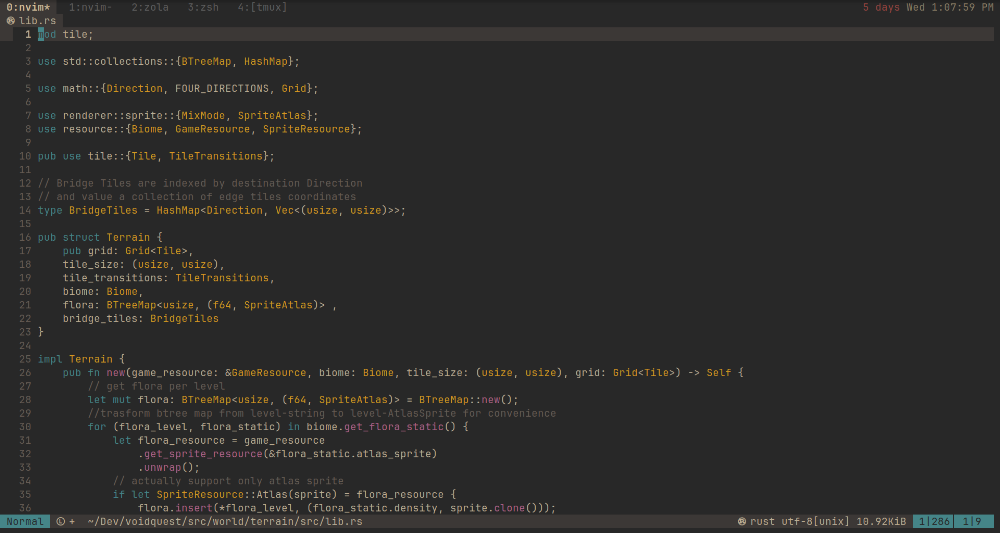Viewport: 1000px width, 533px height.
Task: Click HashMap in the std::collections import
Action: (265, 62)
